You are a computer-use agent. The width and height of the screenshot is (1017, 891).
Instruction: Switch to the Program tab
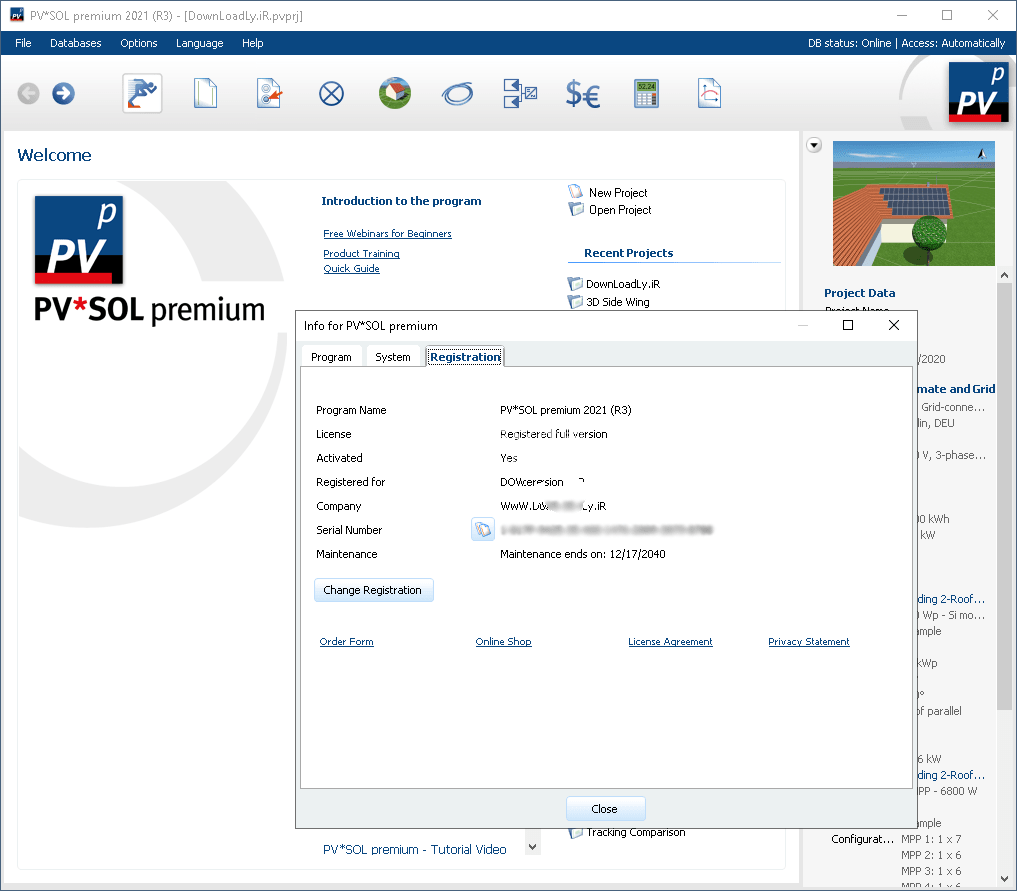point(331,357)
